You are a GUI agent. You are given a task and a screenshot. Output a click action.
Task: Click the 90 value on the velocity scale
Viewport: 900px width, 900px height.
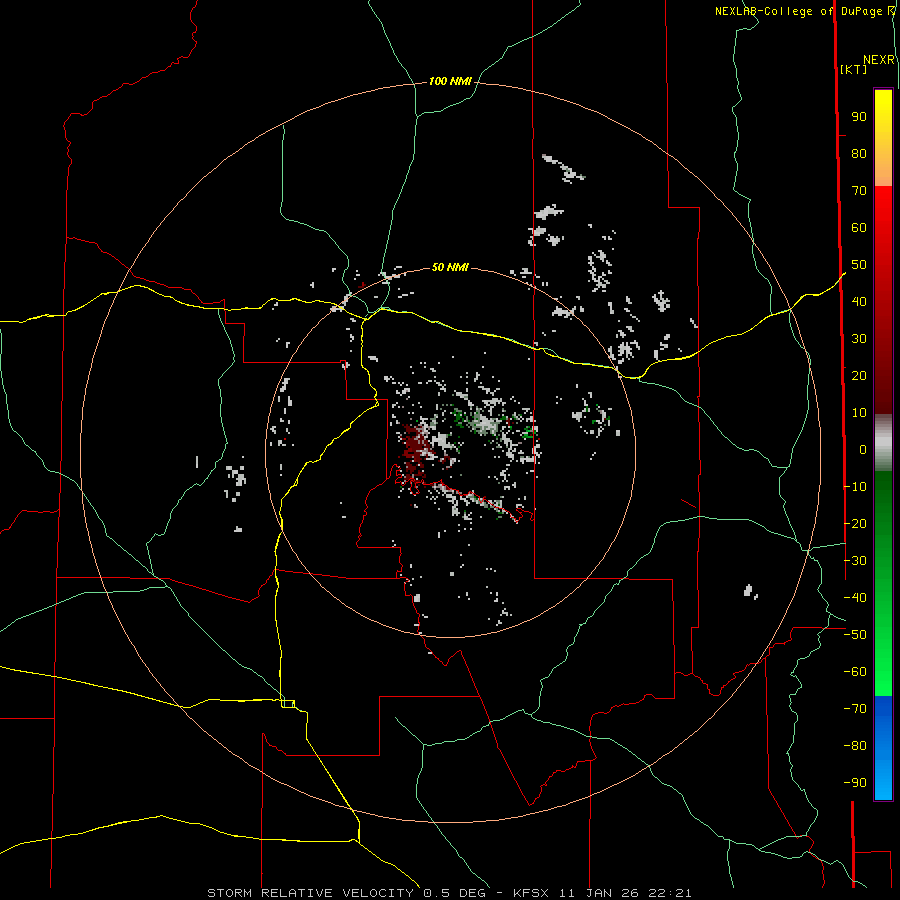pyautogui.click(x=859, y=117)
